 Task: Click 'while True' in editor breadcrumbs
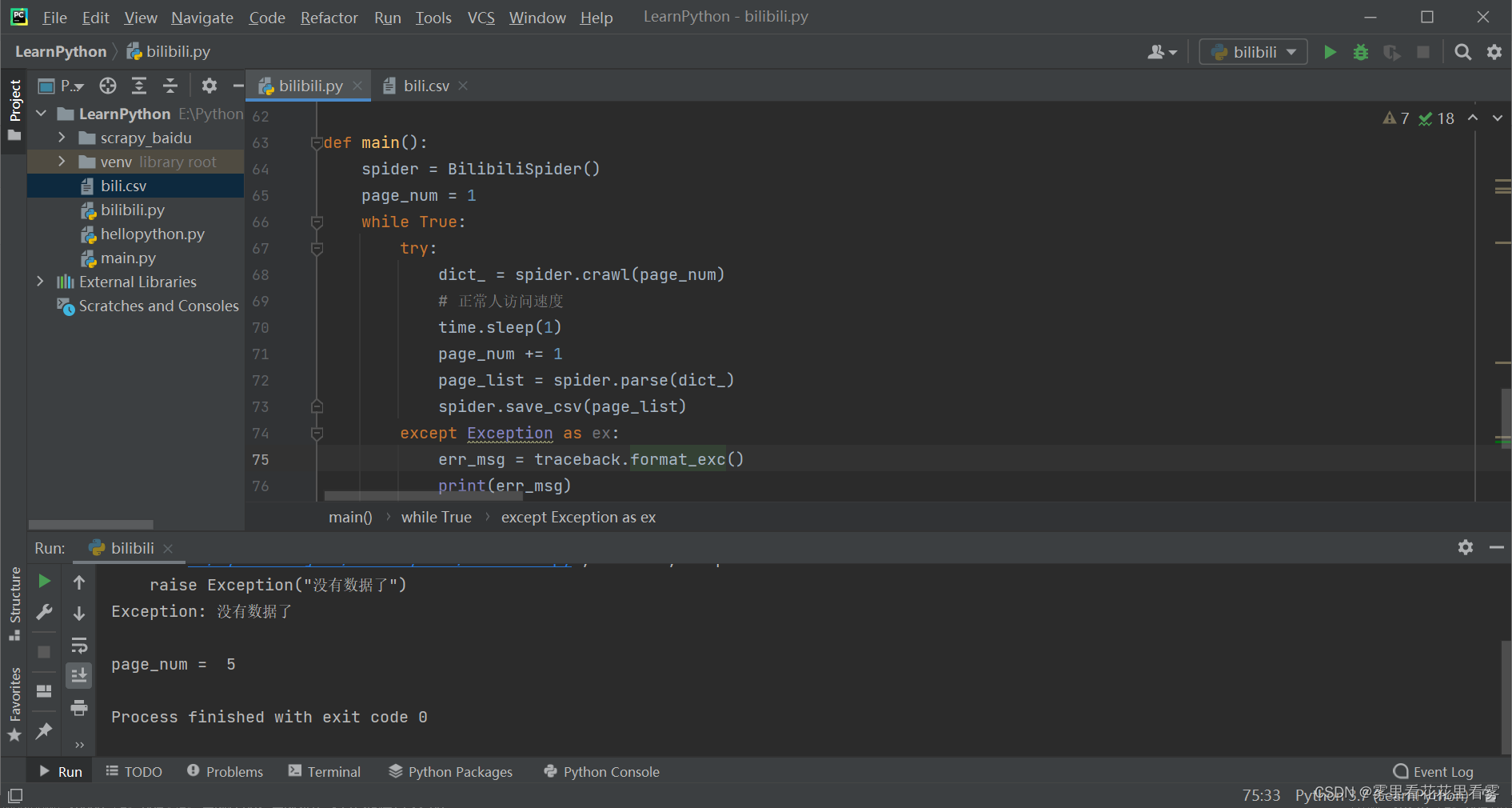(436, 518)
